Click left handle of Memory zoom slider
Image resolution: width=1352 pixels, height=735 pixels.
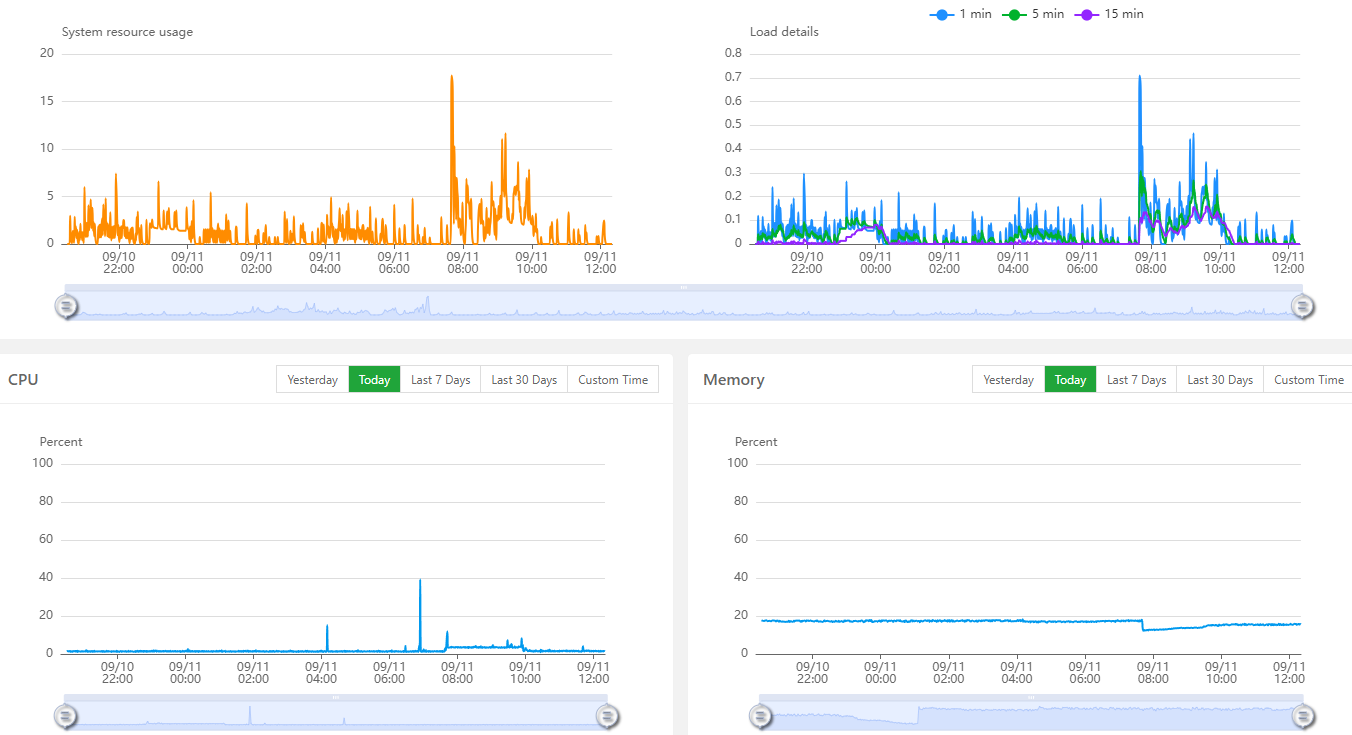[761, 715]
